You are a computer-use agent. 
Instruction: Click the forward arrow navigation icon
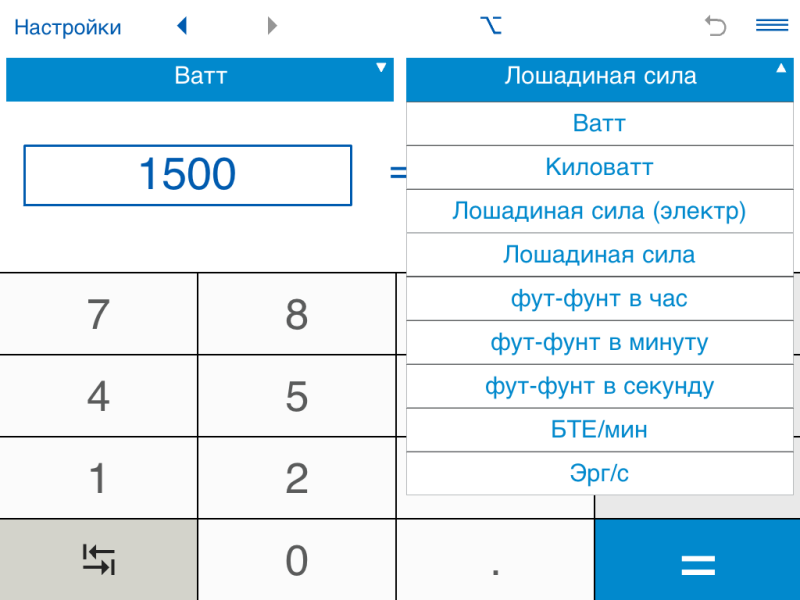click(x=272, y=26)
